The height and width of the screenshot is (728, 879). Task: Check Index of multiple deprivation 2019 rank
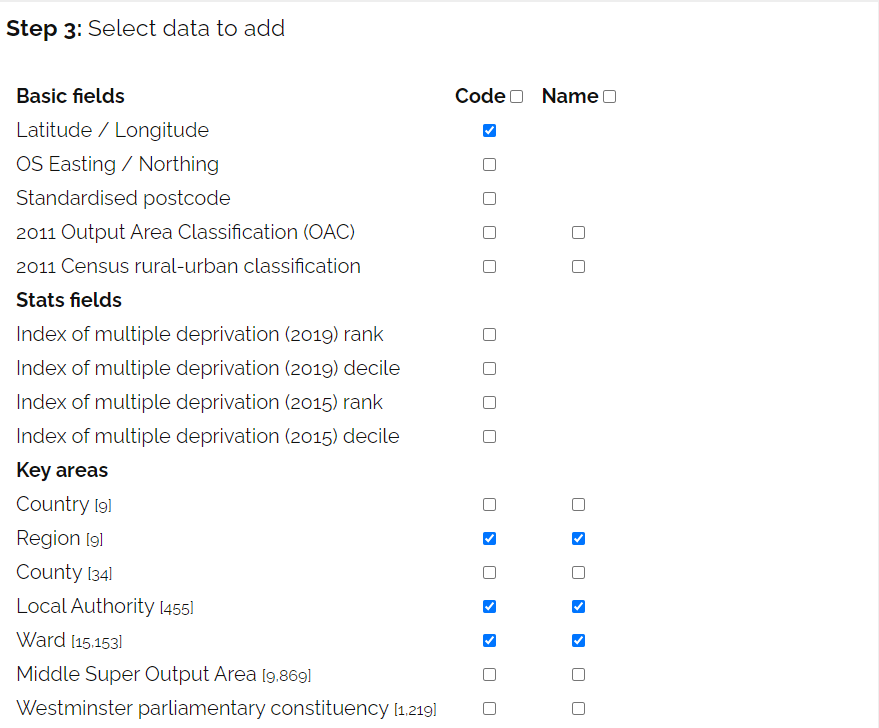point(489,335)
